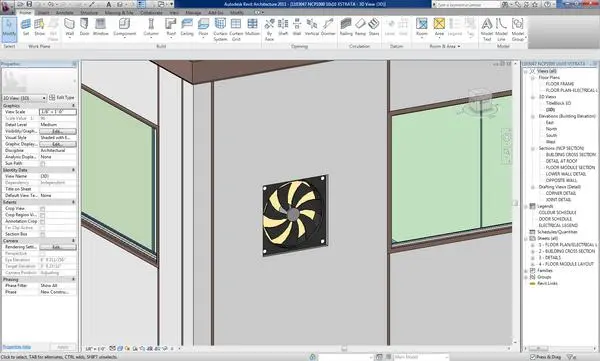600x361 pixels.
Task: Select the Window tool
Action: click(101, 28)
